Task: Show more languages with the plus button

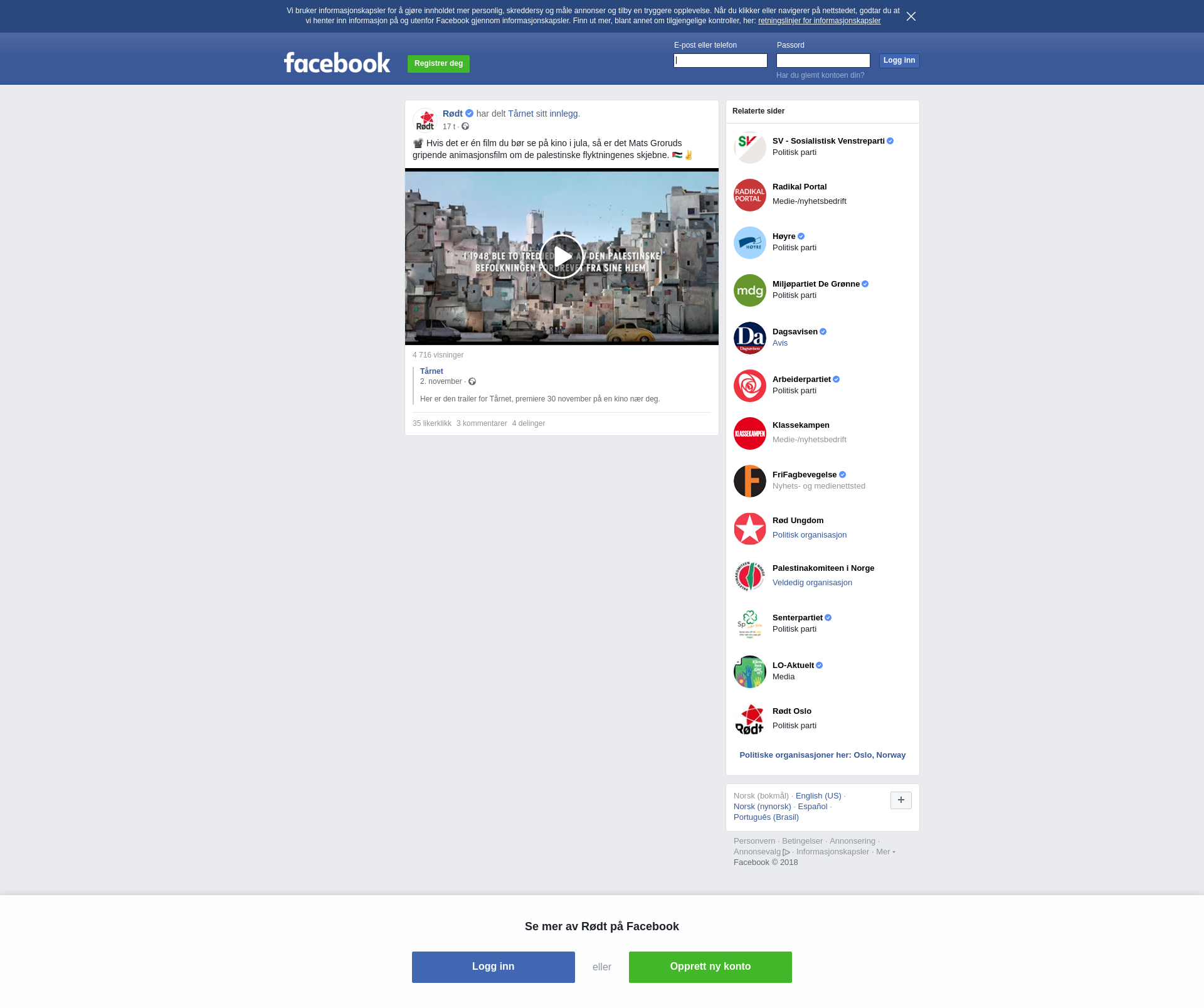Action: pos(901,800)
